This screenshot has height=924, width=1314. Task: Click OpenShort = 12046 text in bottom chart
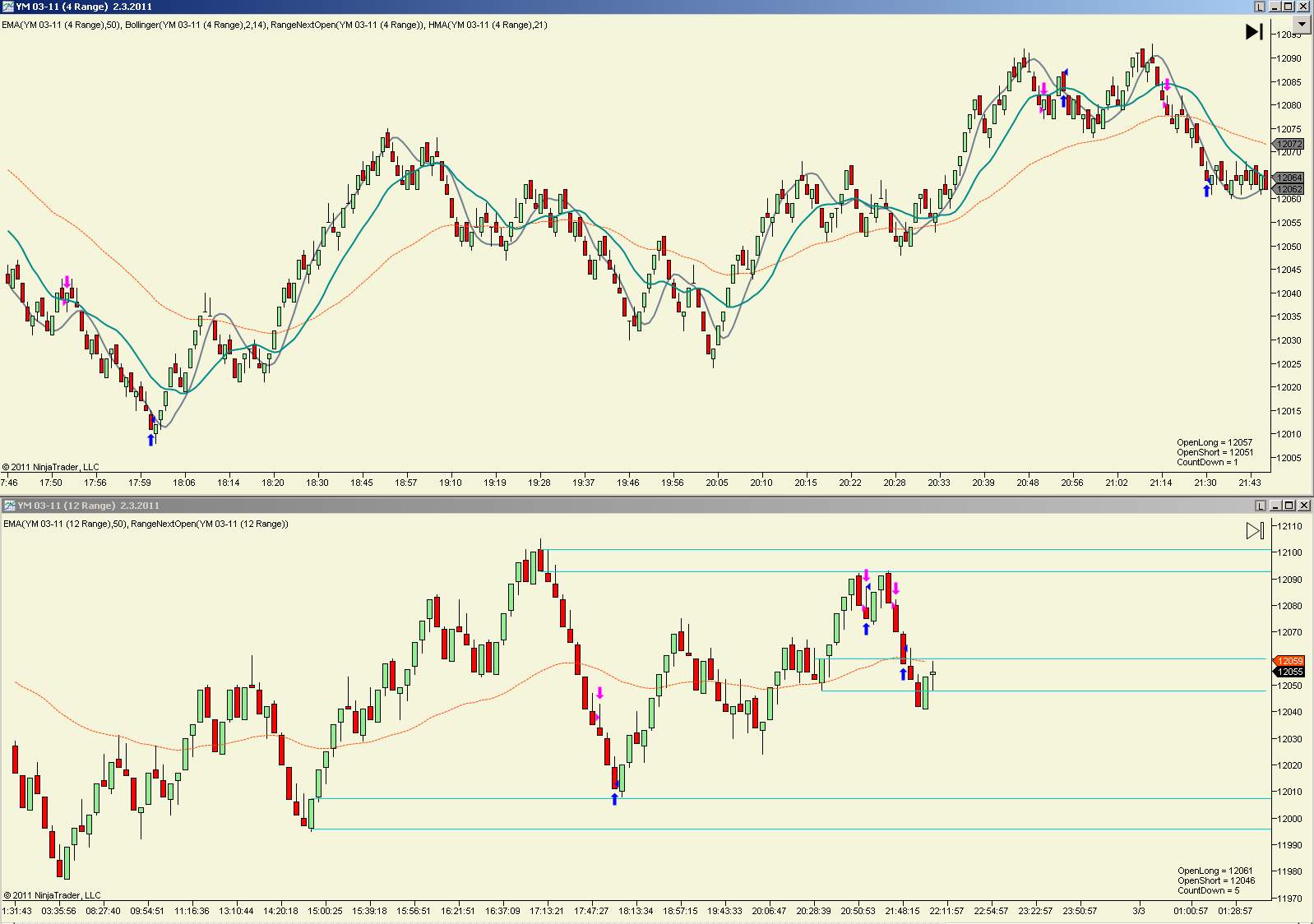[x=1216, y=880]
